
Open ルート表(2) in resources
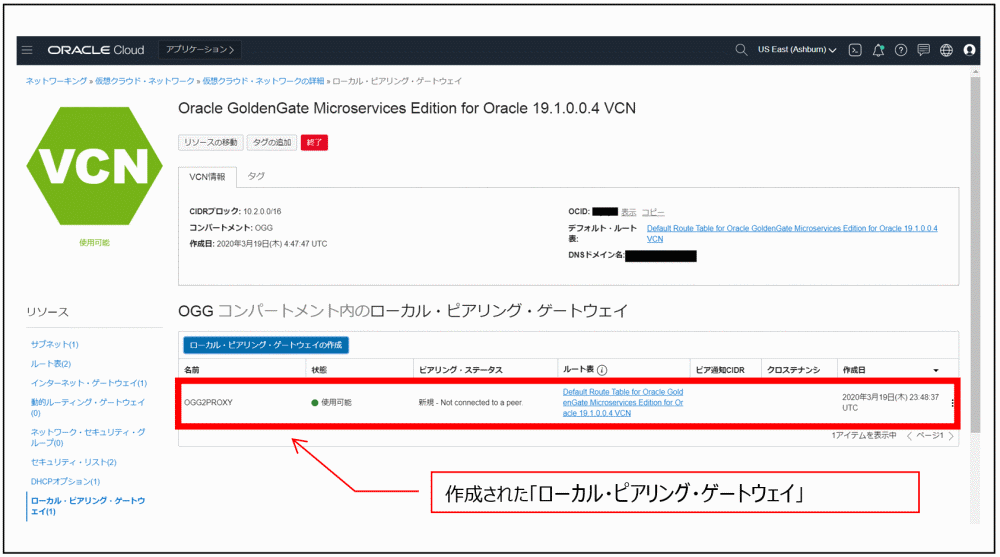50,364
